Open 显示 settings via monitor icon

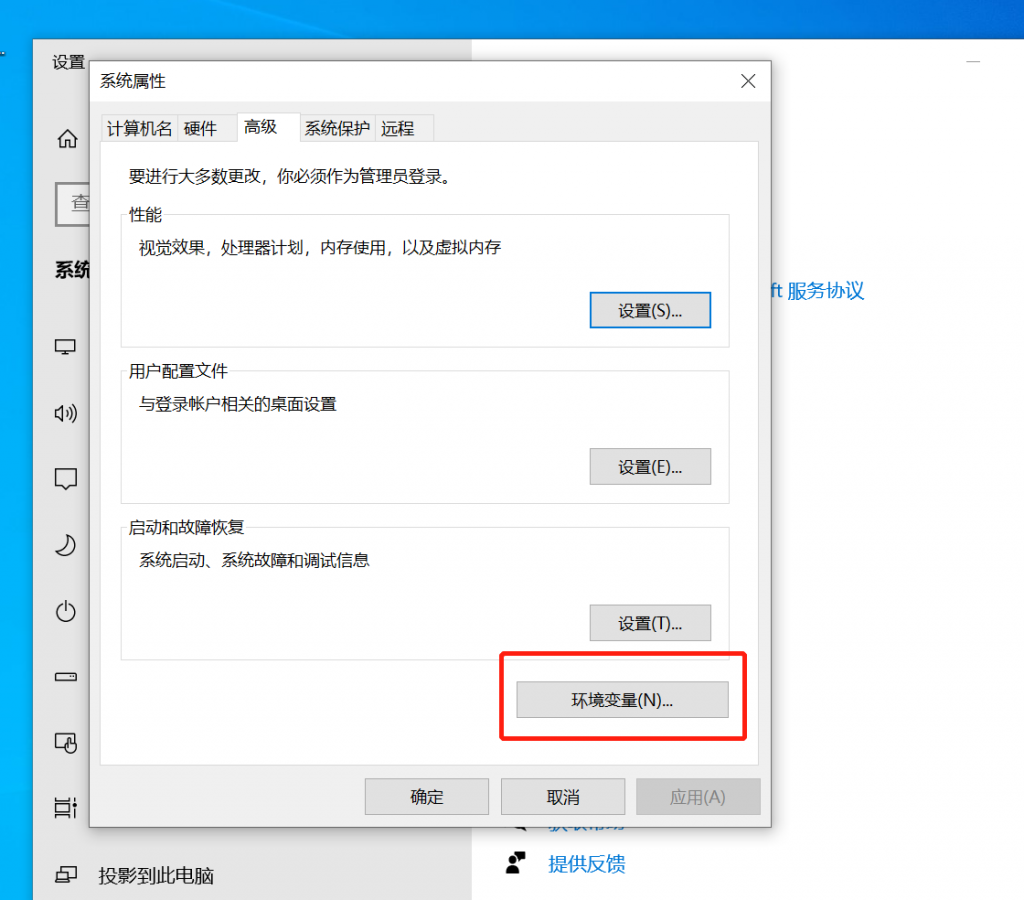pyautogui.click(x=65, y=346)
